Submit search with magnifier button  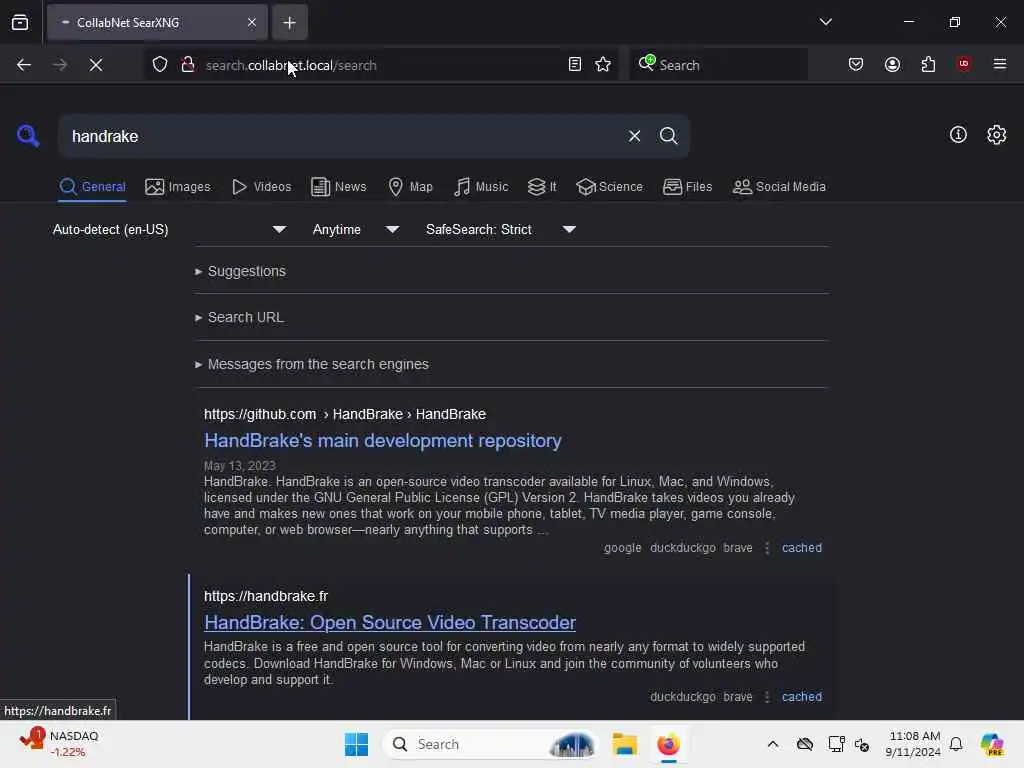[x=668, y=136]
